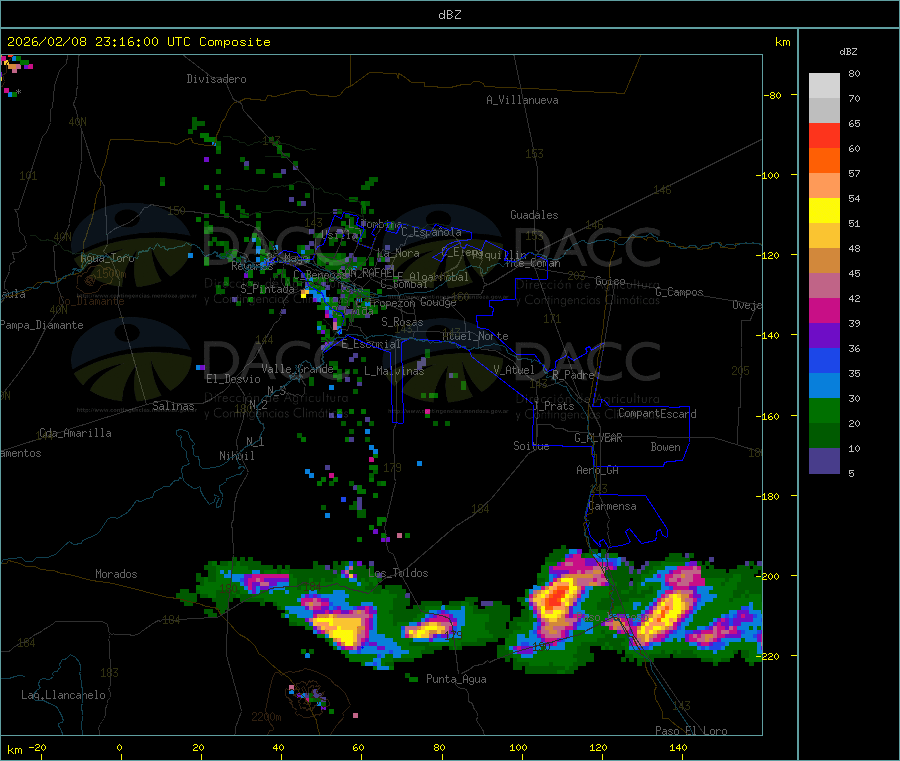Click the Punta_Agua map label
The height and width of the screenshot is (761, 900).
(x=456, y=679)
